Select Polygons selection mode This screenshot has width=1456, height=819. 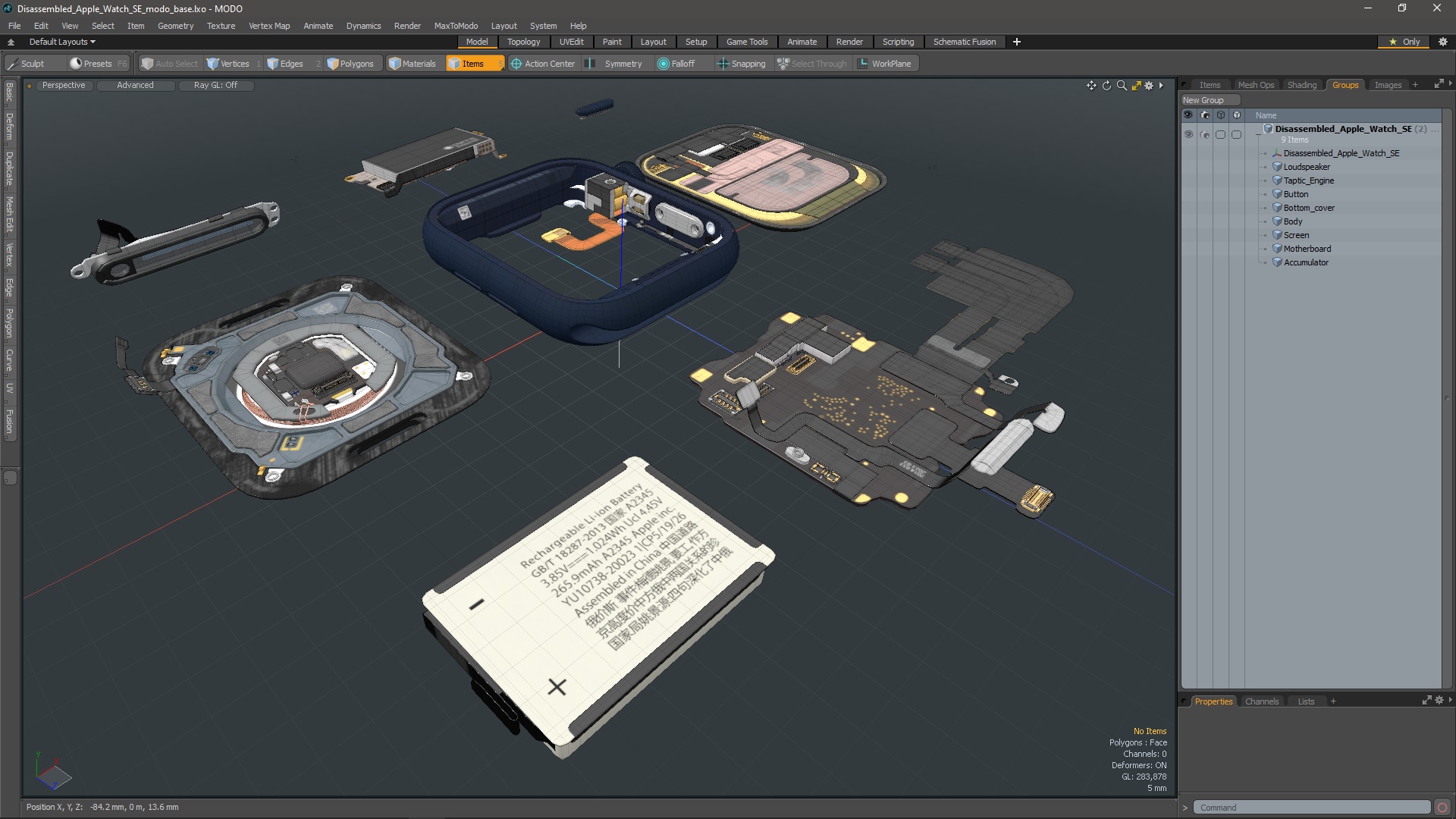pyautogui.click(x=350, y=64)
